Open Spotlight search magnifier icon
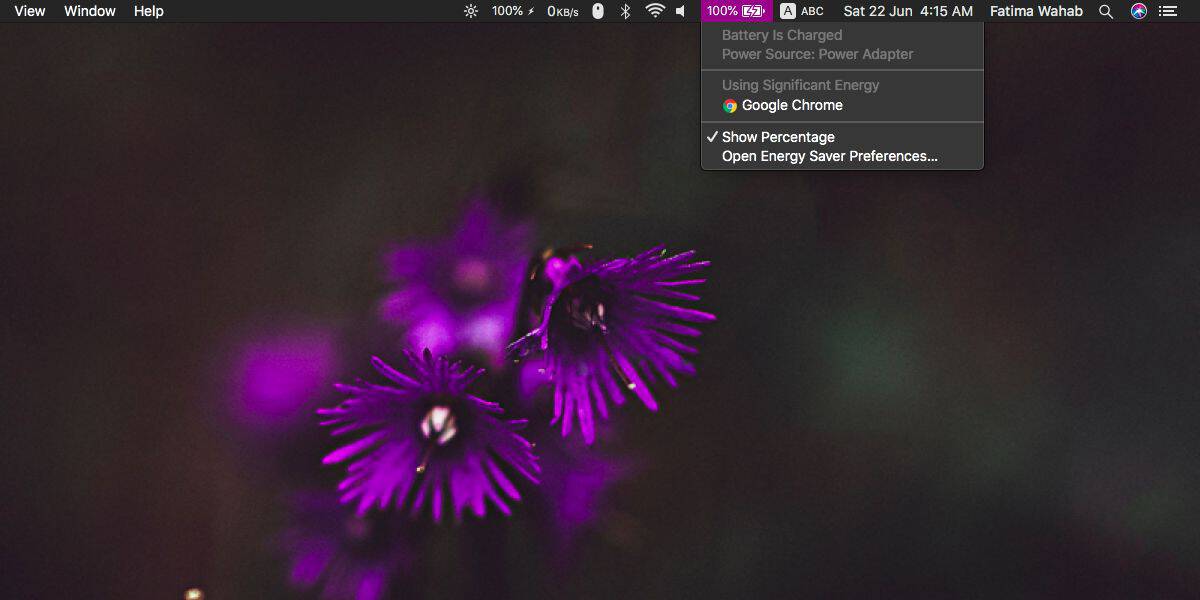Image resolution: width=1200 pixels, height=600 pixels. (1106, 11)
